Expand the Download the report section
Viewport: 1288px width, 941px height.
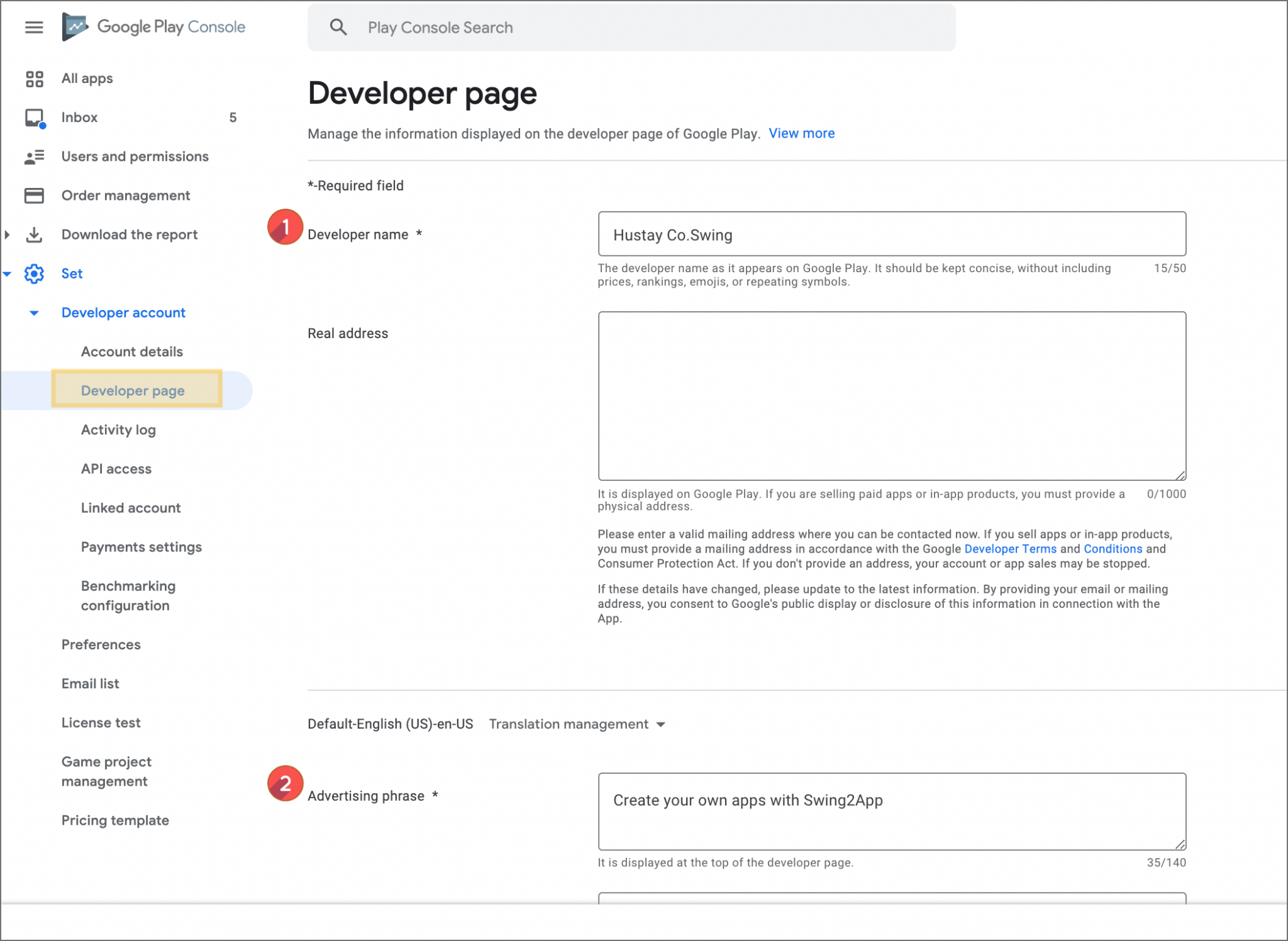click(6, 234)
